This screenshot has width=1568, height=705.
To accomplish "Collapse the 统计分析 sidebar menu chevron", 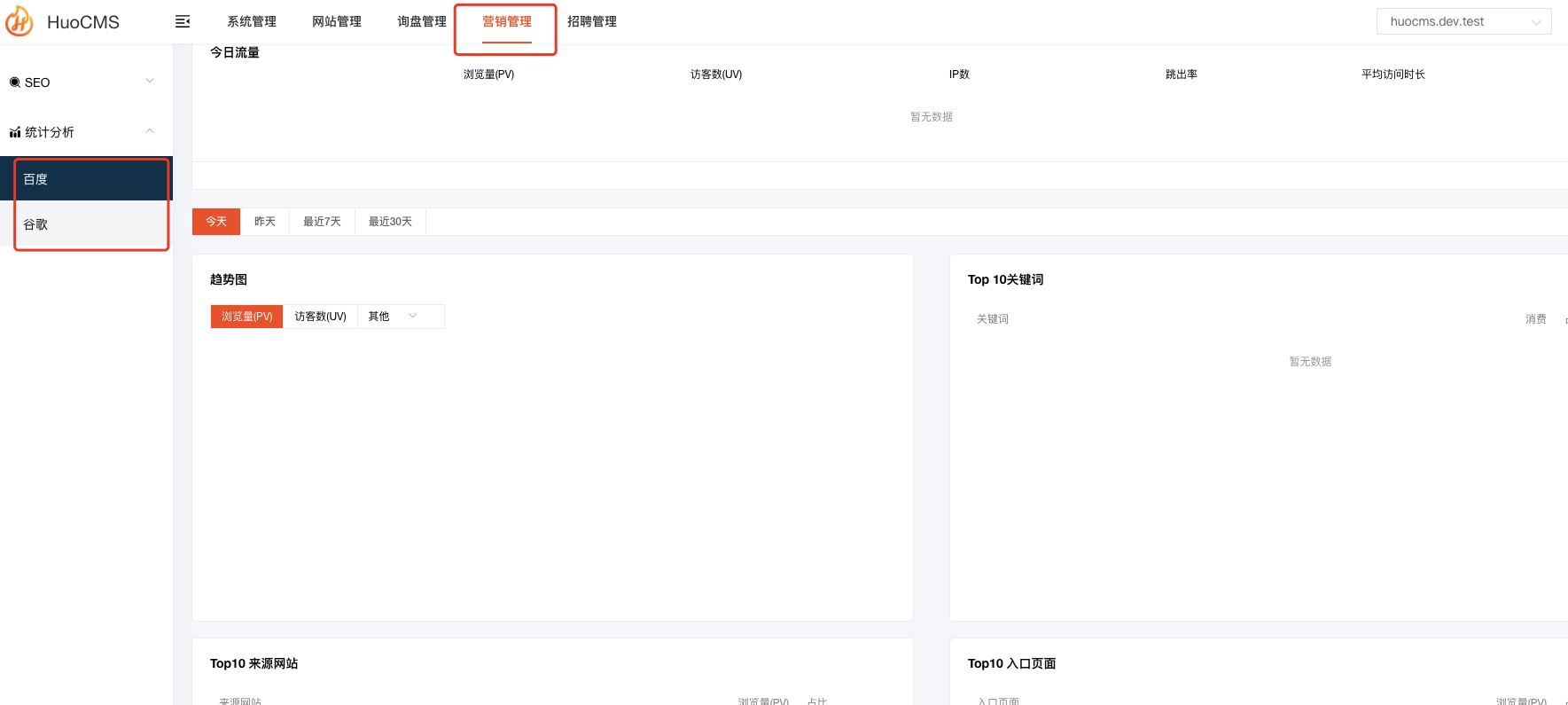I will click(x=150, y=130).
